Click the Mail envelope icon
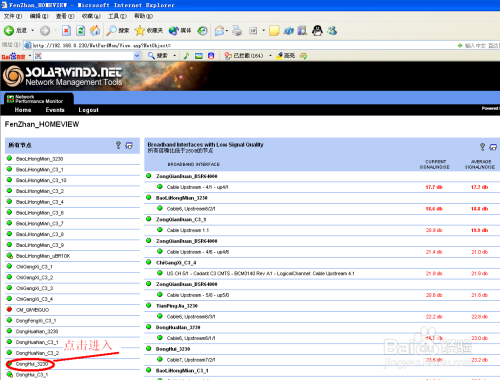The height and width of the screenshot is (380, 500). (x=219, y=31)
